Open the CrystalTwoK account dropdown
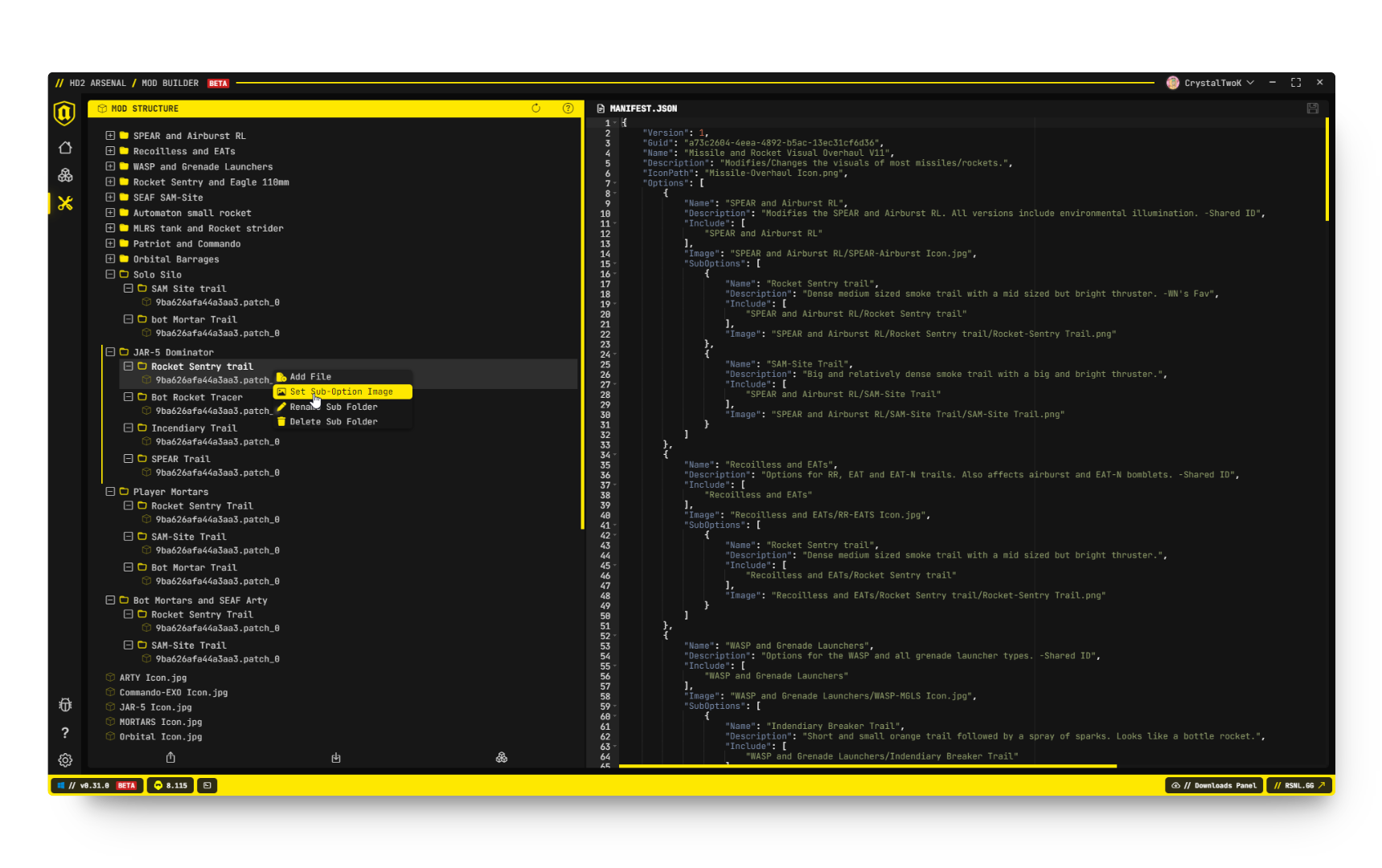This screenshot has height=868, width=1382. 1209,82
